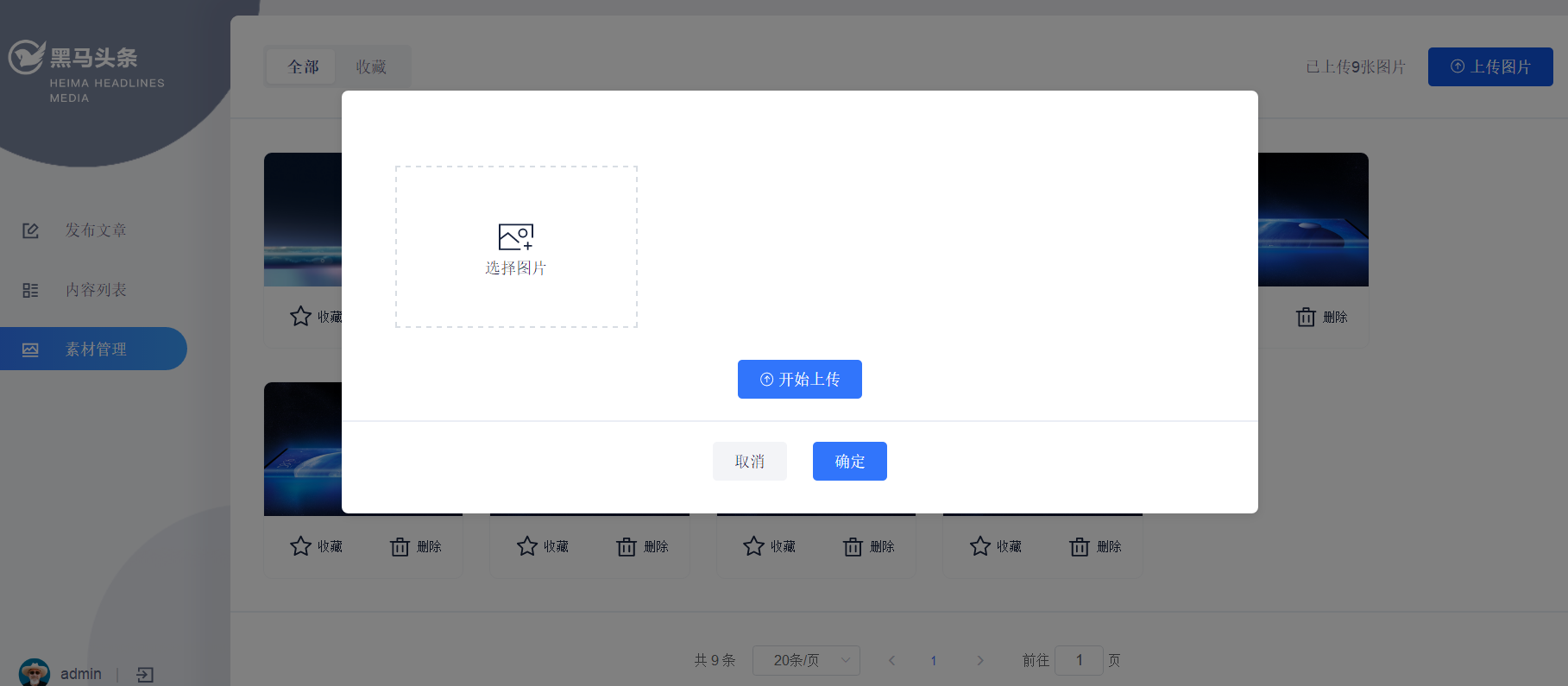
Task: Click the admin username text
Action: (81, 674)
